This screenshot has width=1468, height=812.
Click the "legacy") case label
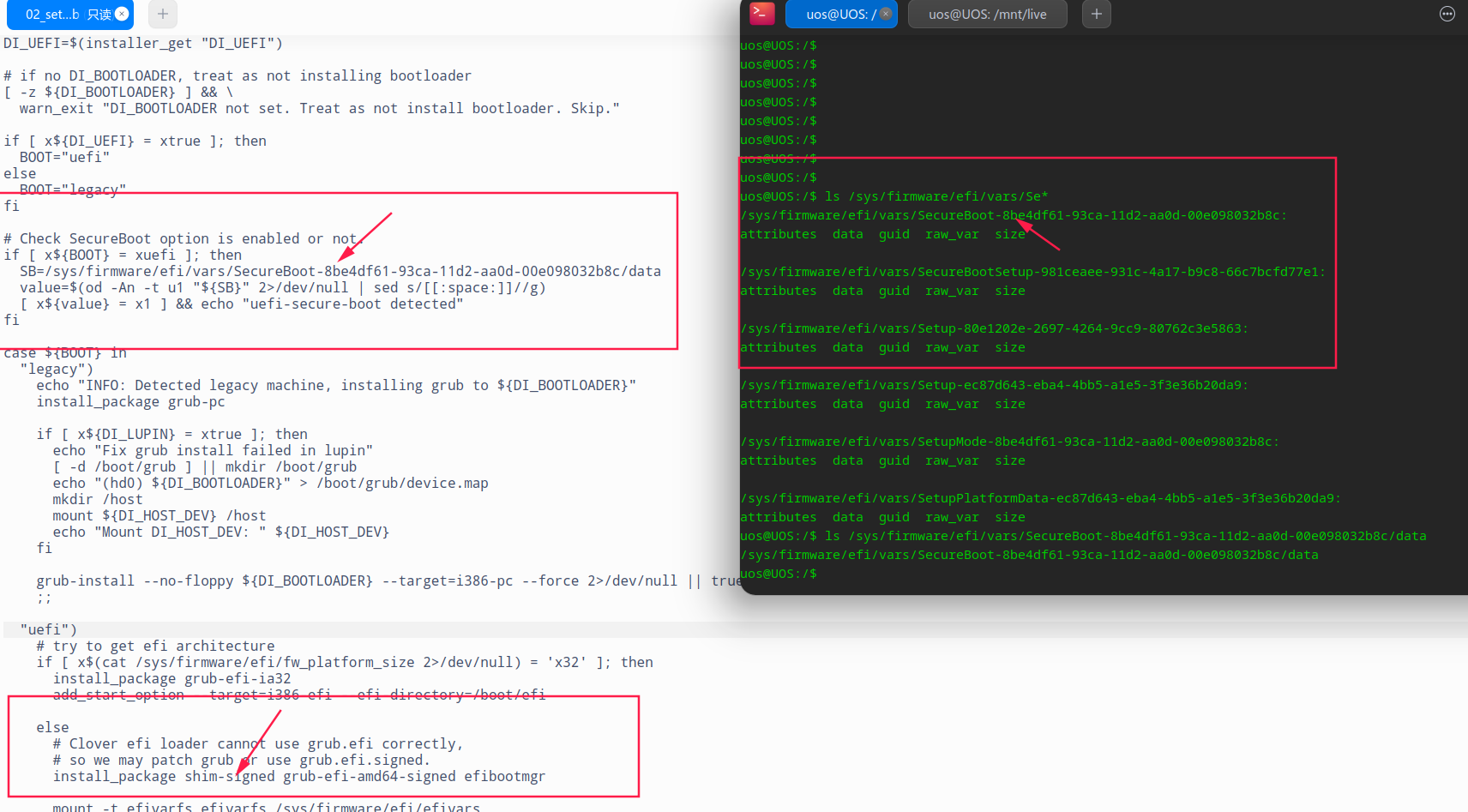click(x=57, y=369)
